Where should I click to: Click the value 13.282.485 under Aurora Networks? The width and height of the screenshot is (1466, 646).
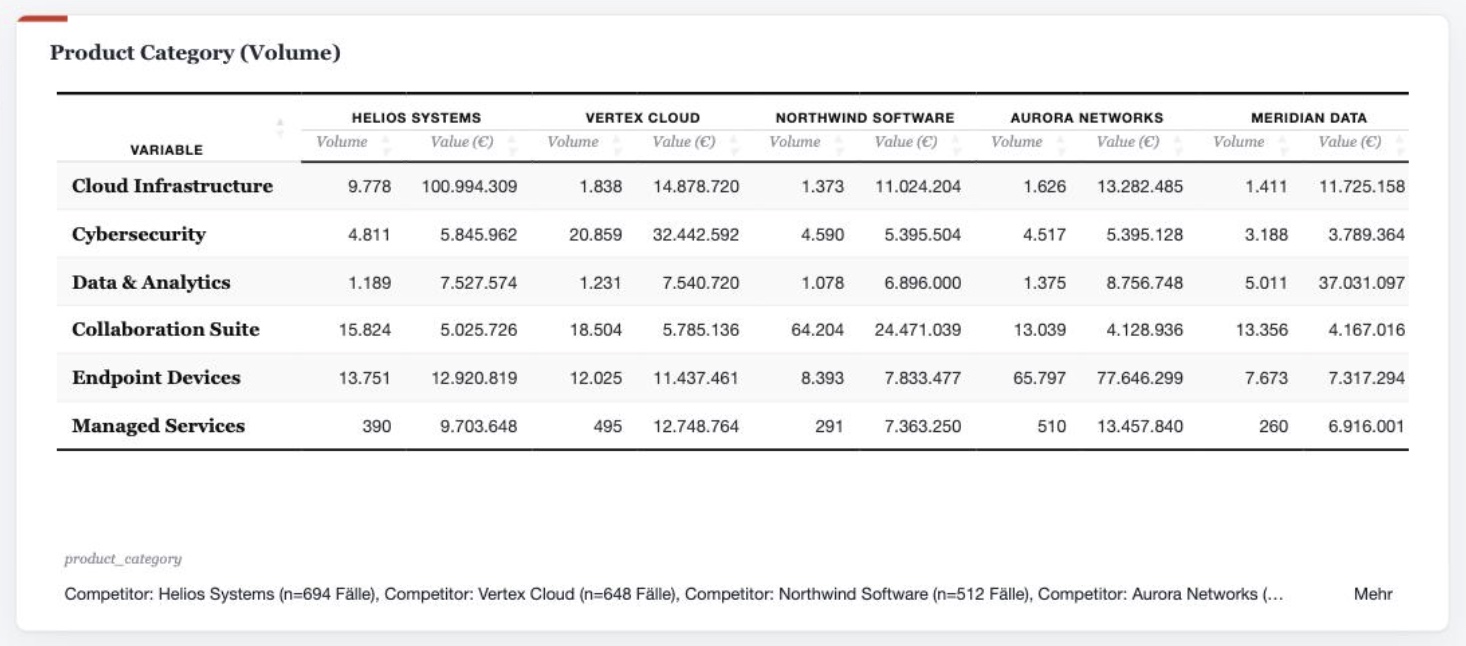pyautogui.click(x=1140, y=186)
